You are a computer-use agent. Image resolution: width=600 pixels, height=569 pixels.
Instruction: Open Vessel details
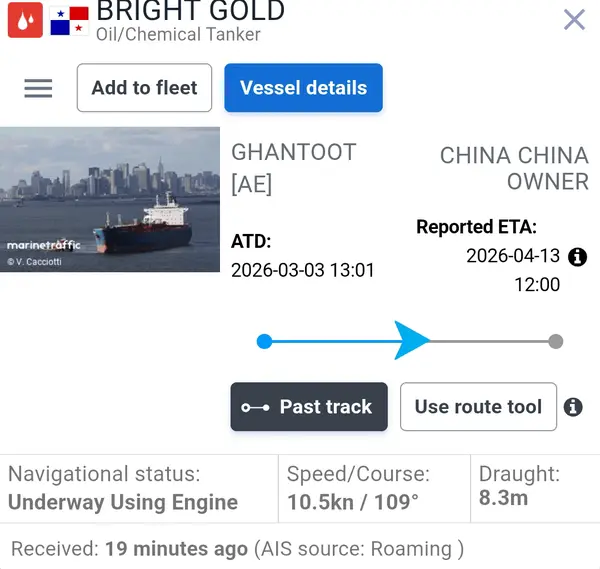pos(303,88)
